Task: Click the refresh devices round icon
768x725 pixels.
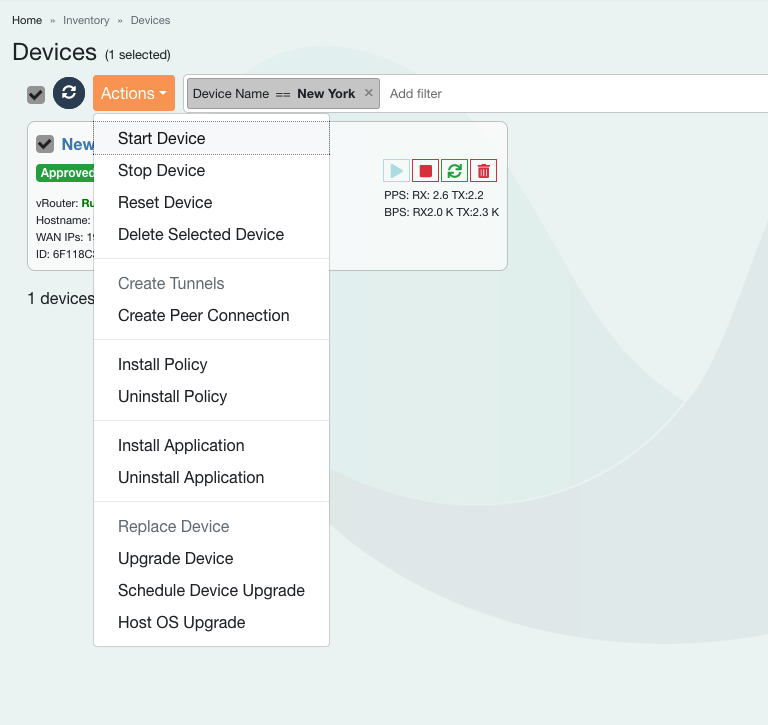Action: point(69,93)
